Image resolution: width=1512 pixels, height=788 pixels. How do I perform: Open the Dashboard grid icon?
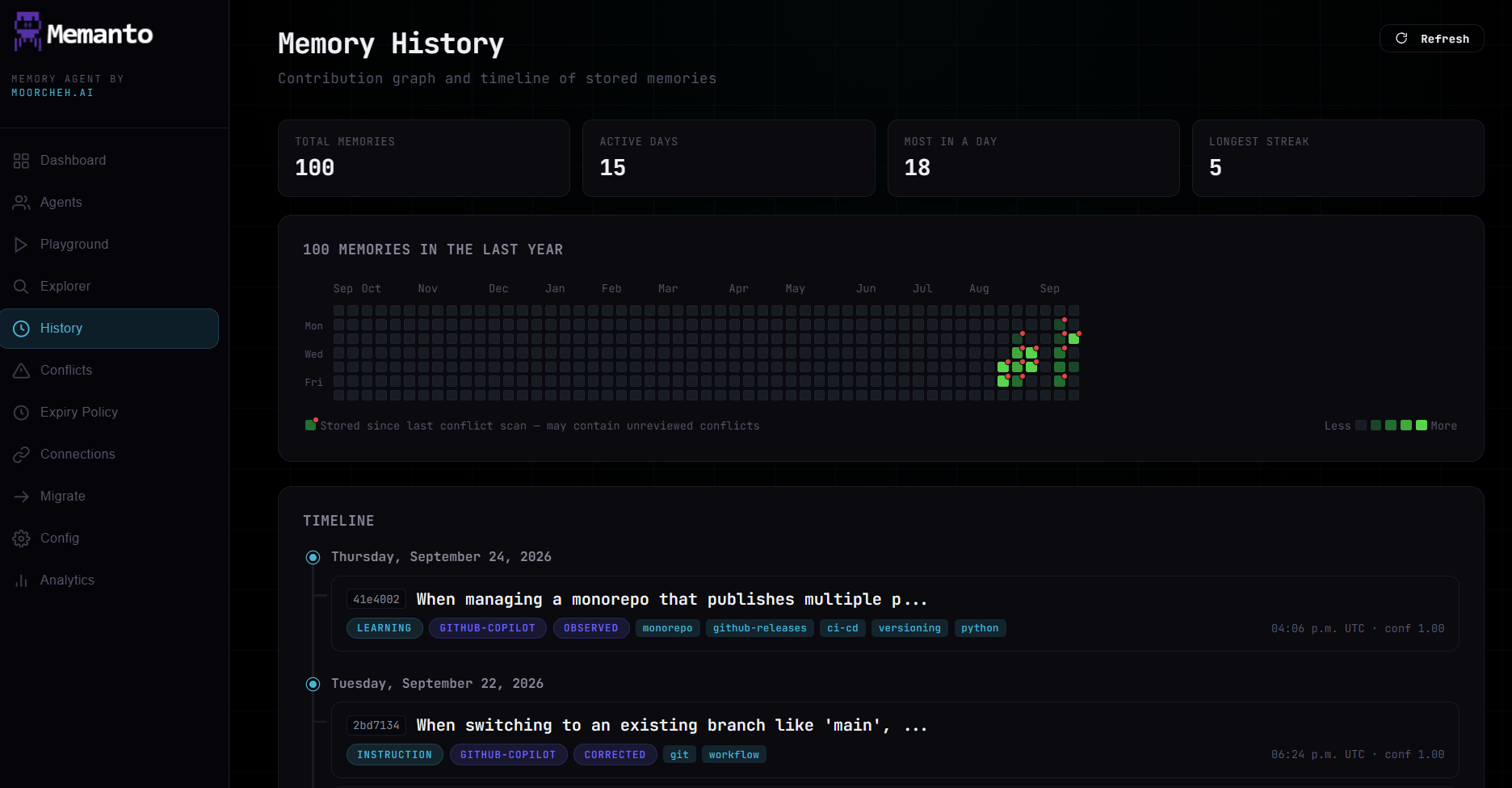(x=21, y=161)
